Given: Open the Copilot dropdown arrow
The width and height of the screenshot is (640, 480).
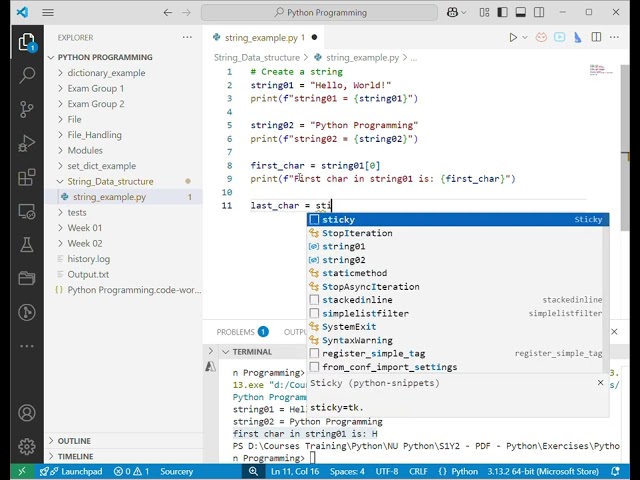Looking at the screenshot, I should [464, 13].
